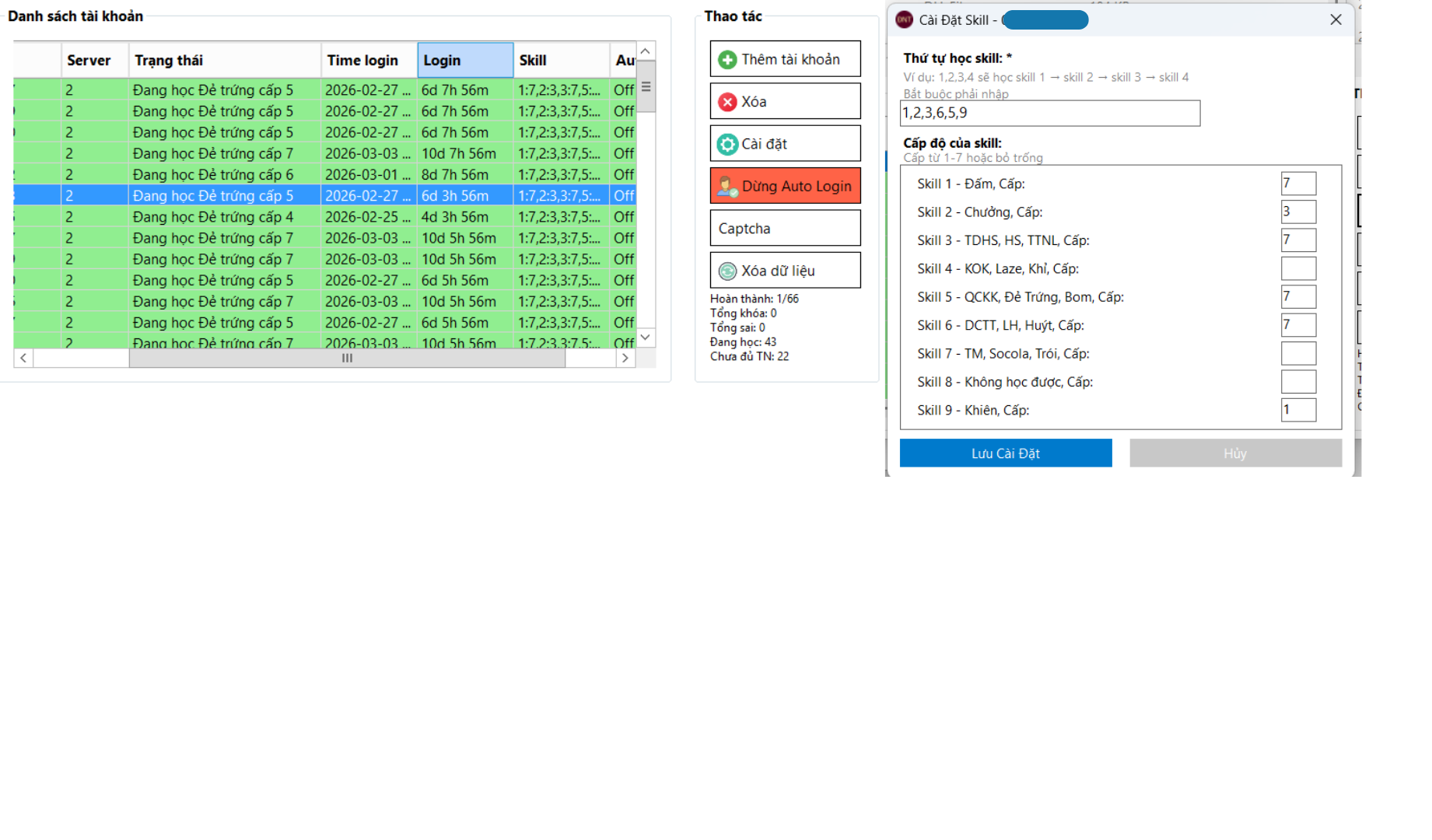Click the Skill 9 Khiên level field
Viewport: 1432px width, 840px height.
1297,411
